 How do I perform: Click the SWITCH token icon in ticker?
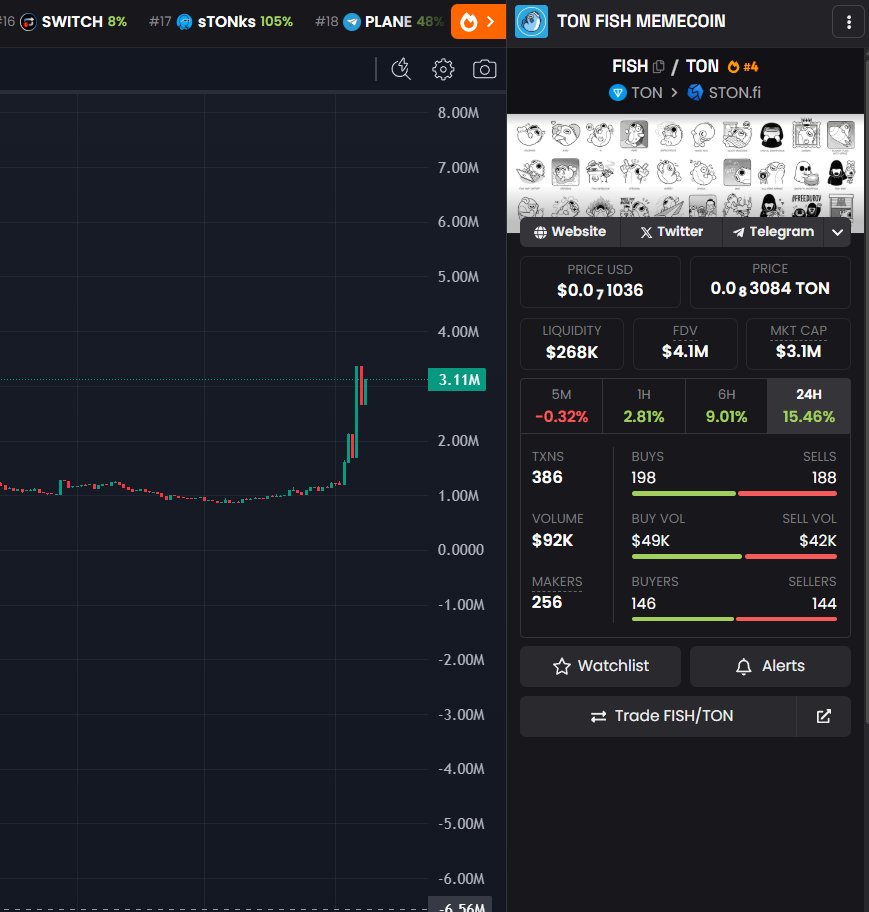tap(28, 22)
